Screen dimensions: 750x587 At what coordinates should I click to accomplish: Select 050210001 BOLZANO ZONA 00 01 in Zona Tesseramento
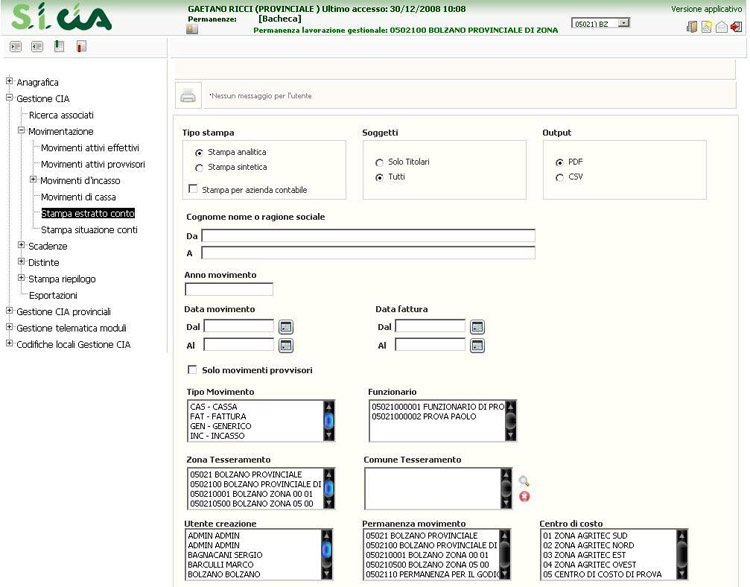[251, 494]
